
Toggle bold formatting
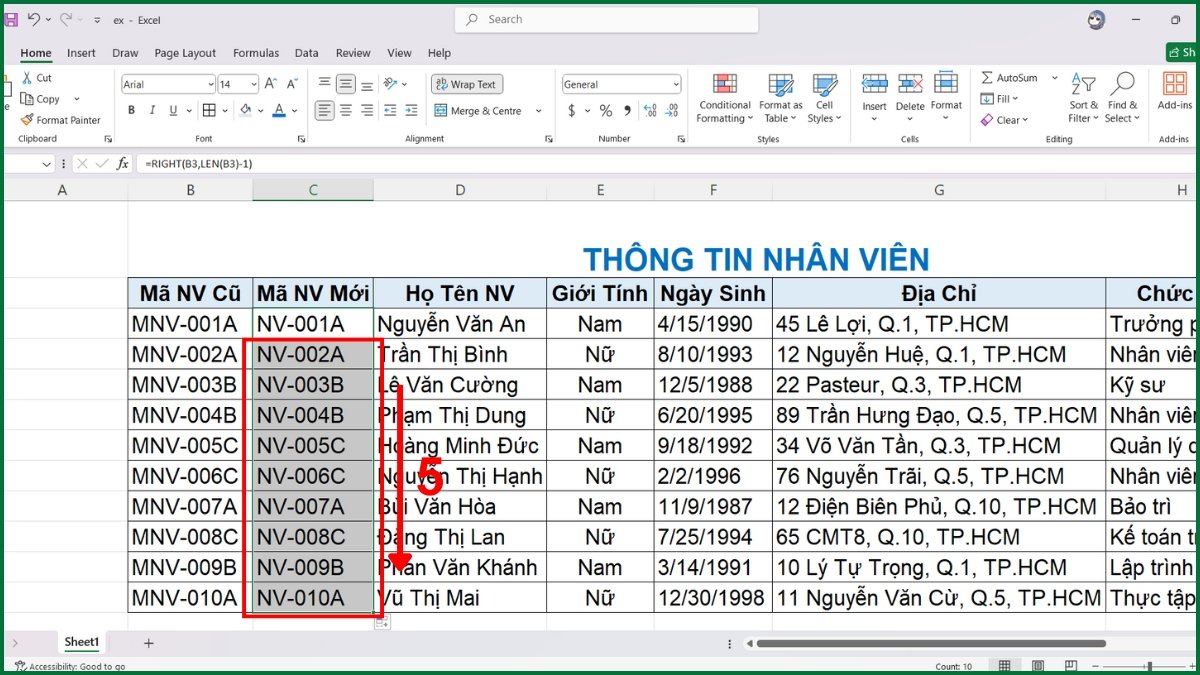(131, 111)
